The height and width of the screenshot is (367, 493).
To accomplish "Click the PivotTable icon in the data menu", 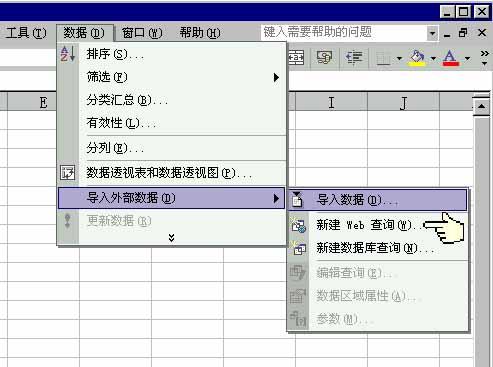I will click(x=68, y=173).
